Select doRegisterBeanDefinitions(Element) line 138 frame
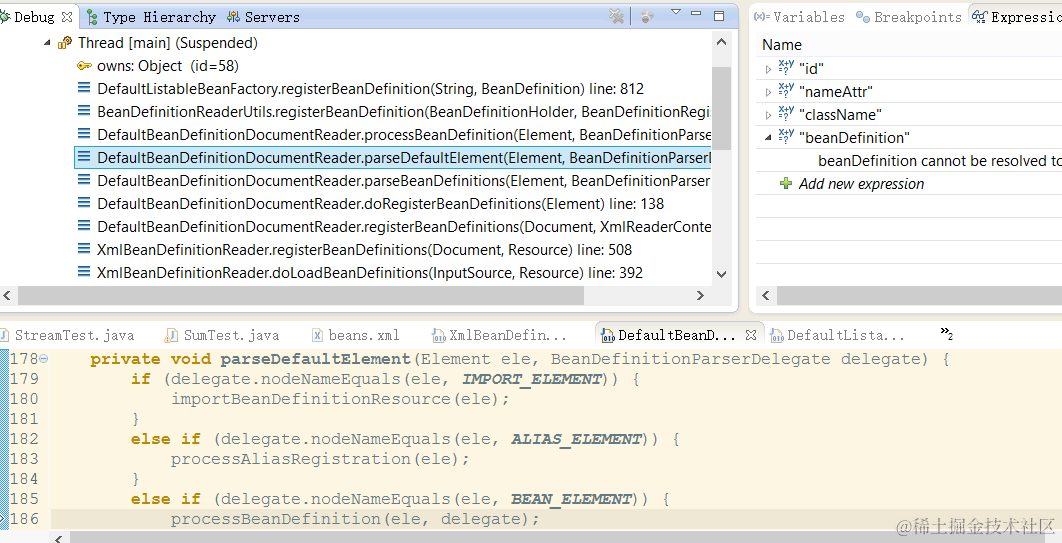Screen dimensions: 1062x543 tap(380, 204)
